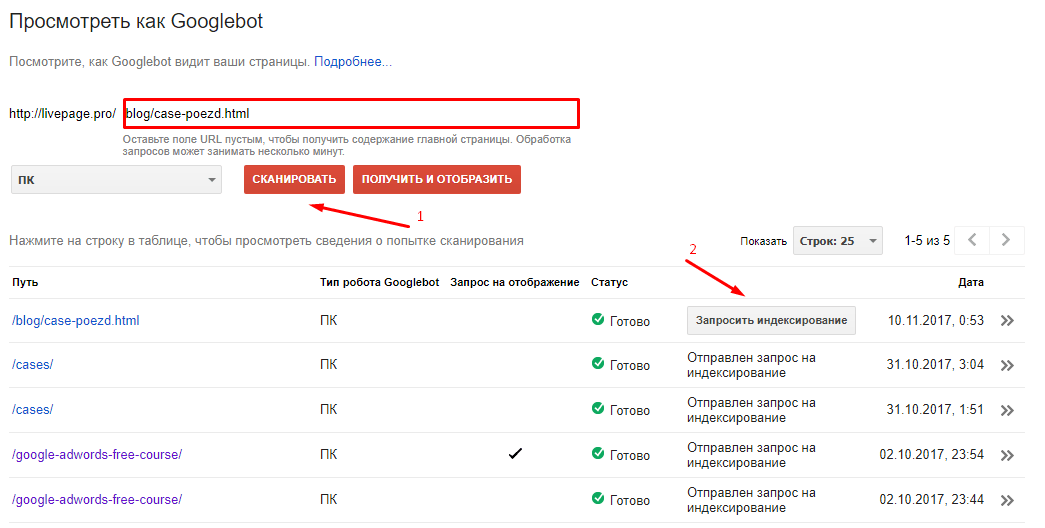Click the display request checkmark in table
The image size is (1045, 528).
click(515, 454)
